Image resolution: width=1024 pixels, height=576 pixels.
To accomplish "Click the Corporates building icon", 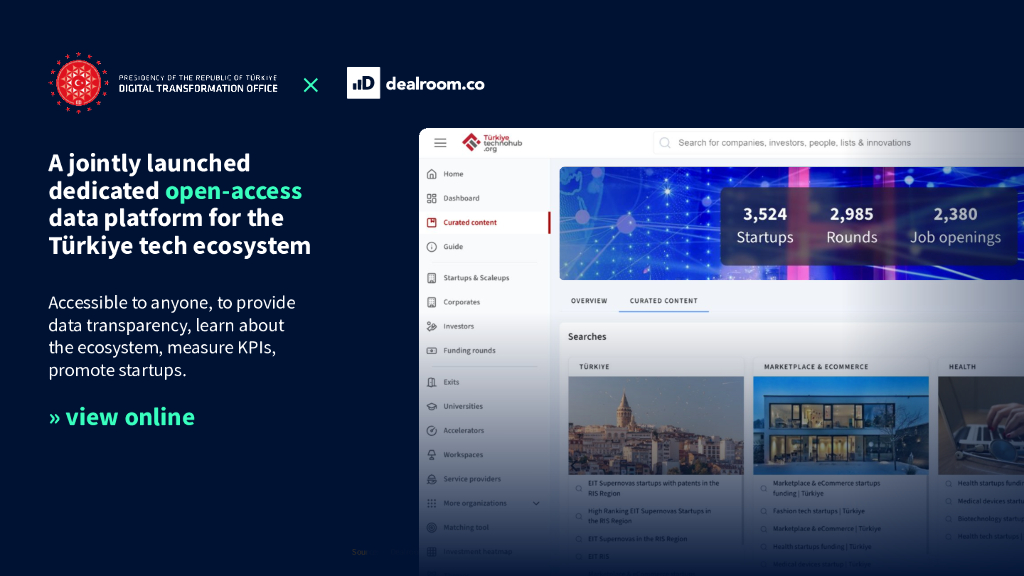I will point(432,302).
